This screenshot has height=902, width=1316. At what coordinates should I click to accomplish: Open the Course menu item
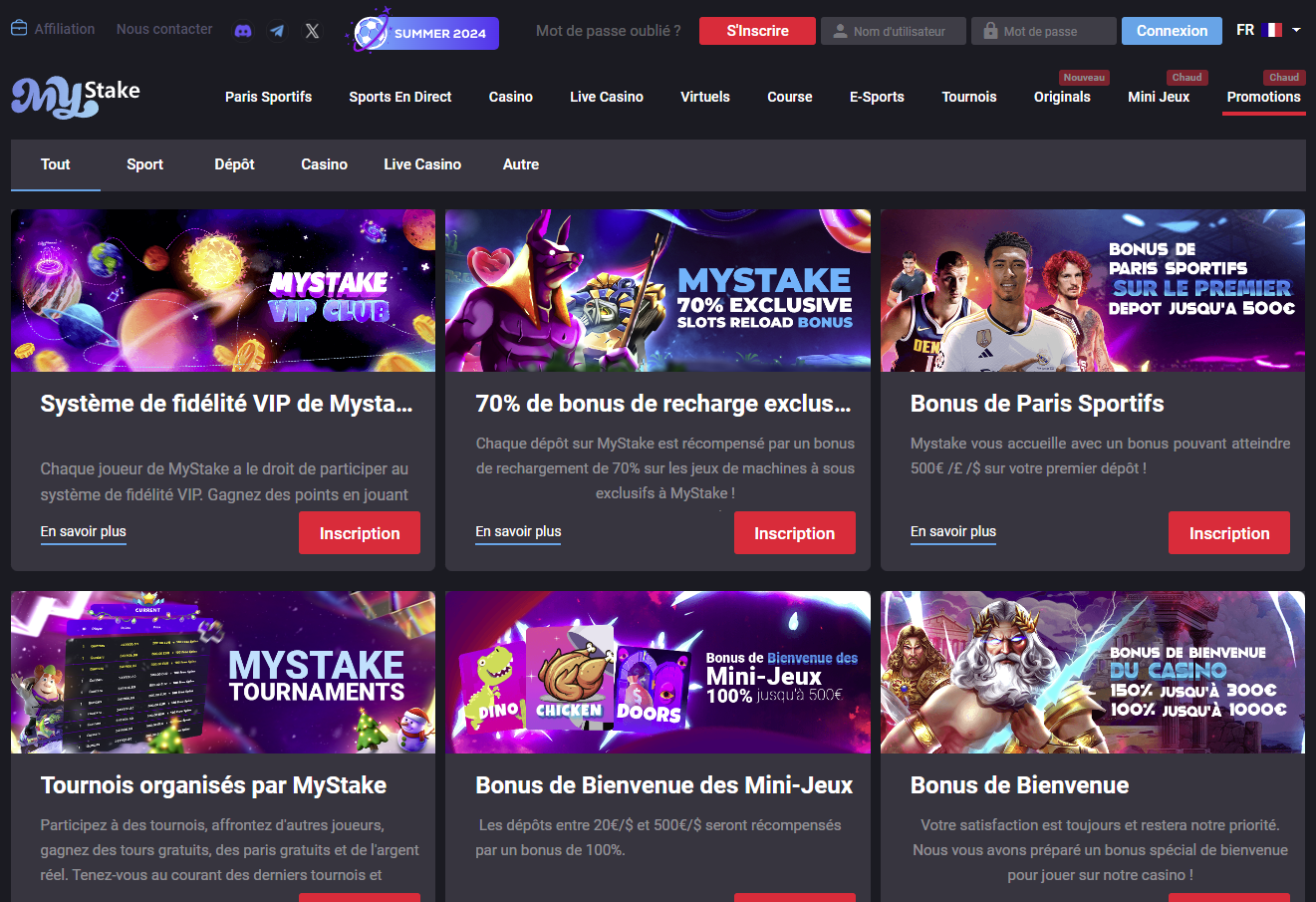pos(790,97)
